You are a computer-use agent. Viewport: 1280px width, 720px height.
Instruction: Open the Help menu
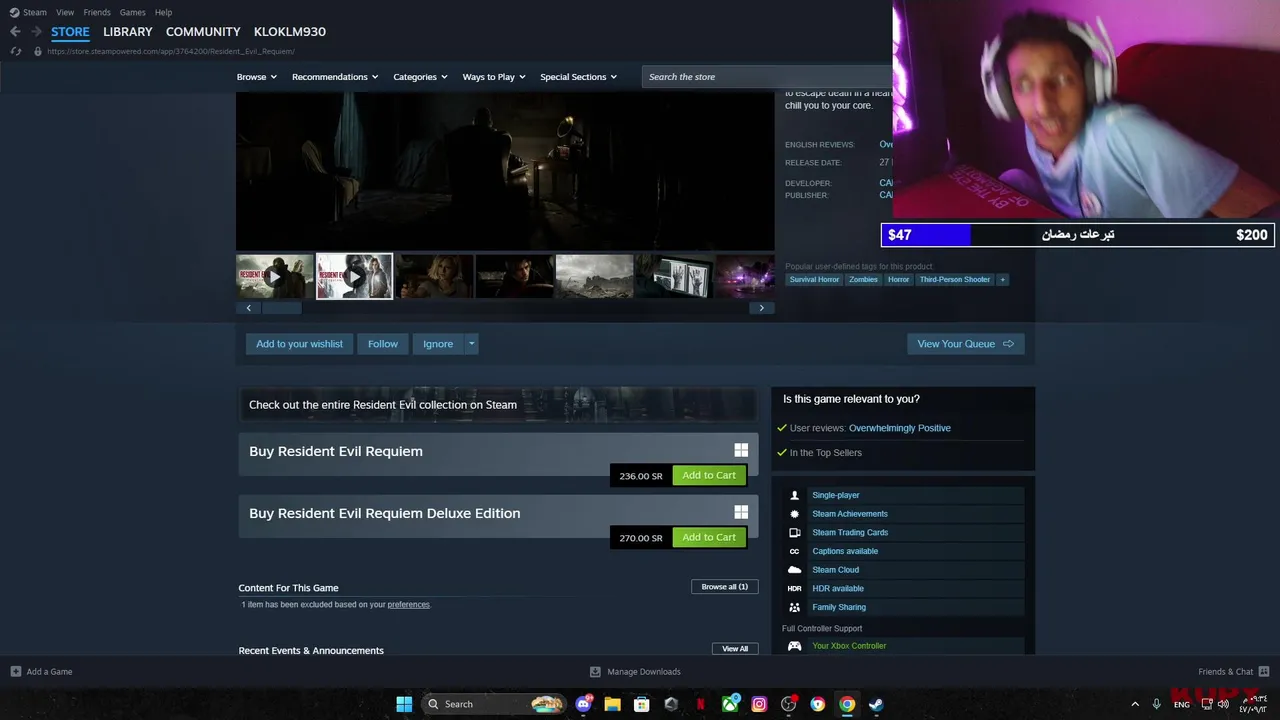pyautogui.click(x=164, y=12)
